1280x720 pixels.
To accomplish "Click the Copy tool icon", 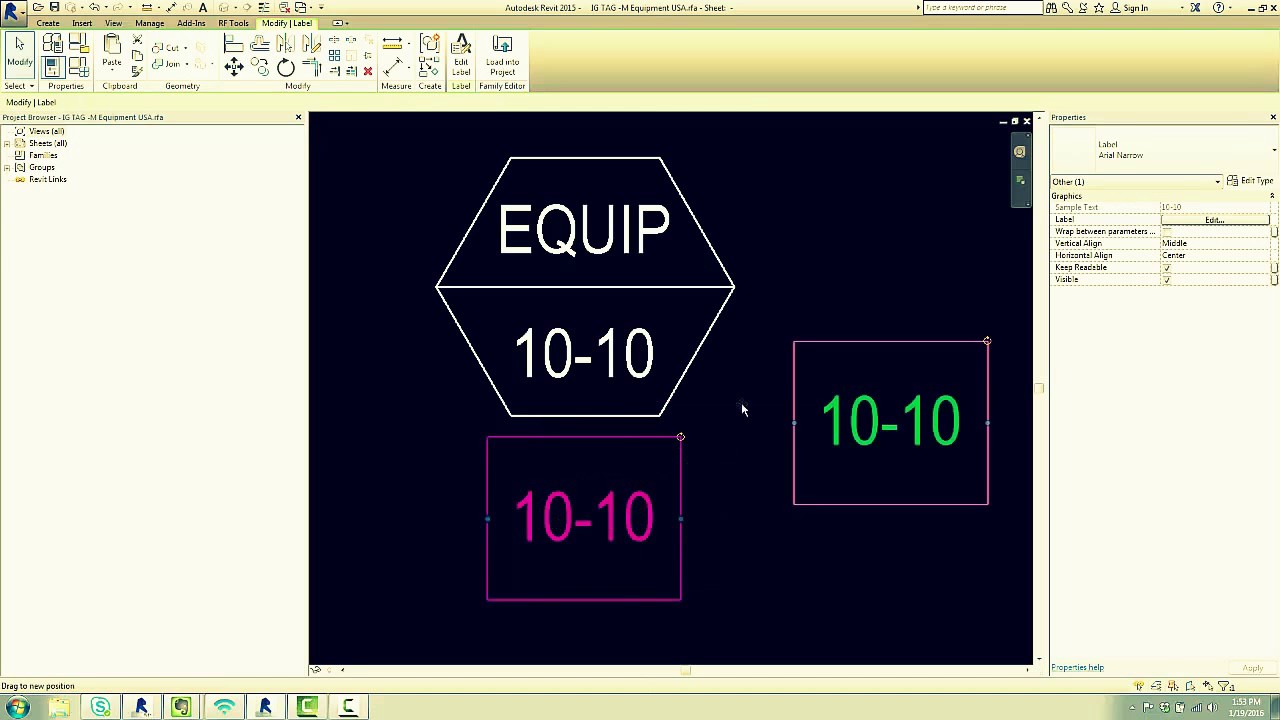I will point(260,67).
